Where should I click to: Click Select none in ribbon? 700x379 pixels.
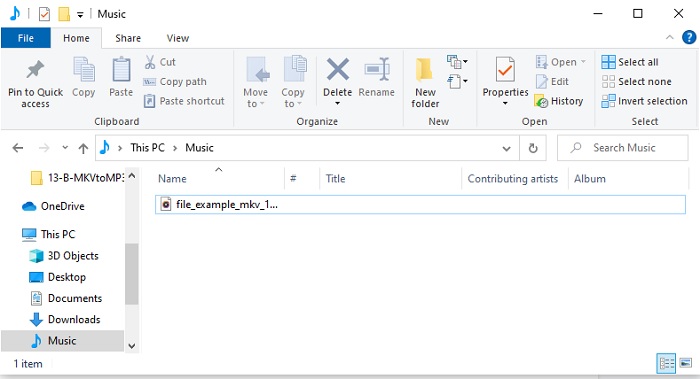coord(637,82)
